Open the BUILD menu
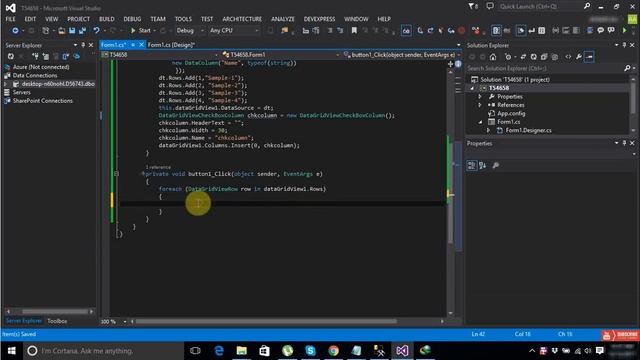 click(107, 19)
